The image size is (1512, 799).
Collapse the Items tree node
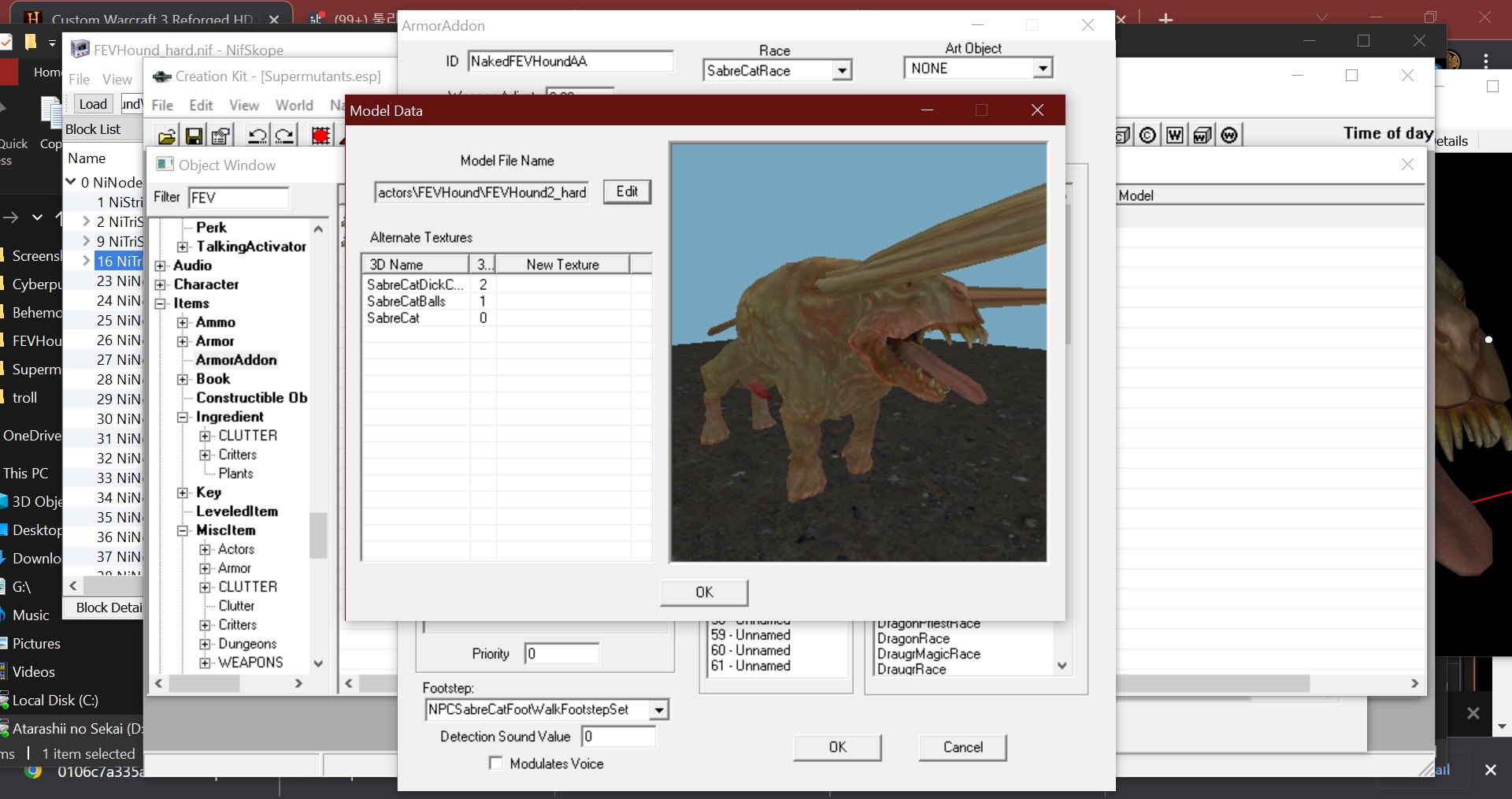(x=161, y=303)
